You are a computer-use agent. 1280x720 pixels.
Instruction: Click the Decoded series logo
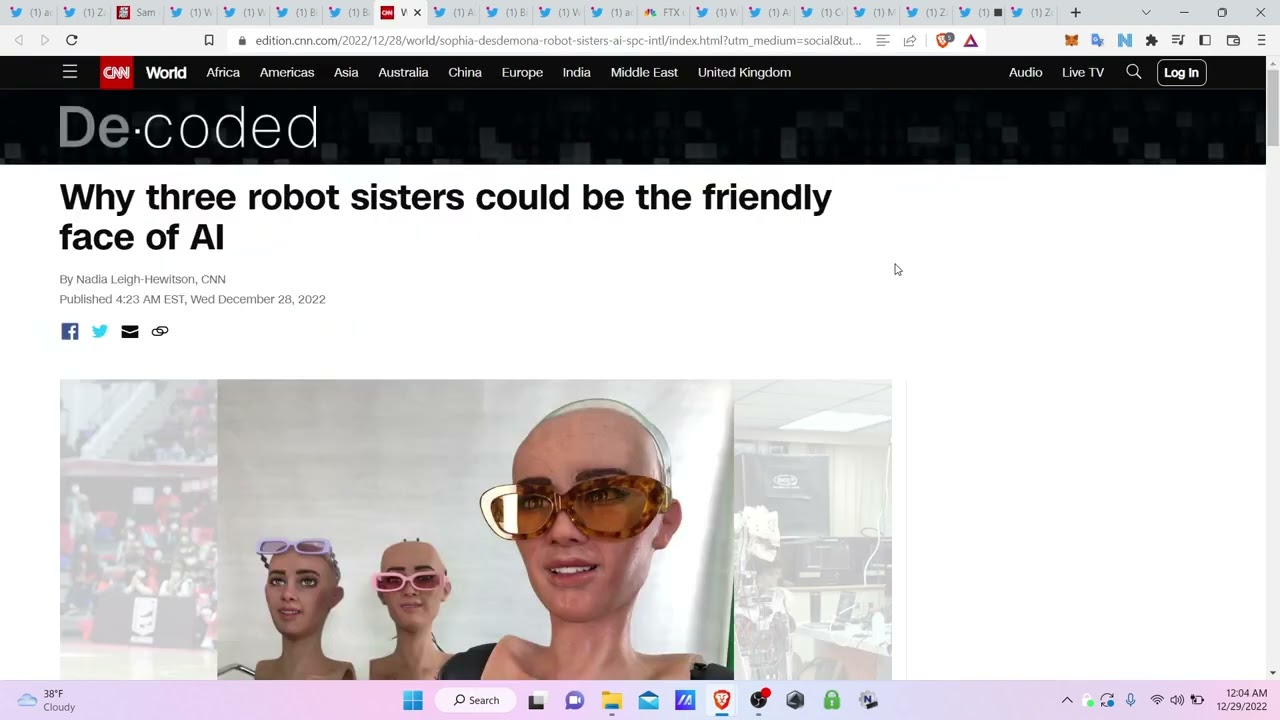[x=188, y=128]
